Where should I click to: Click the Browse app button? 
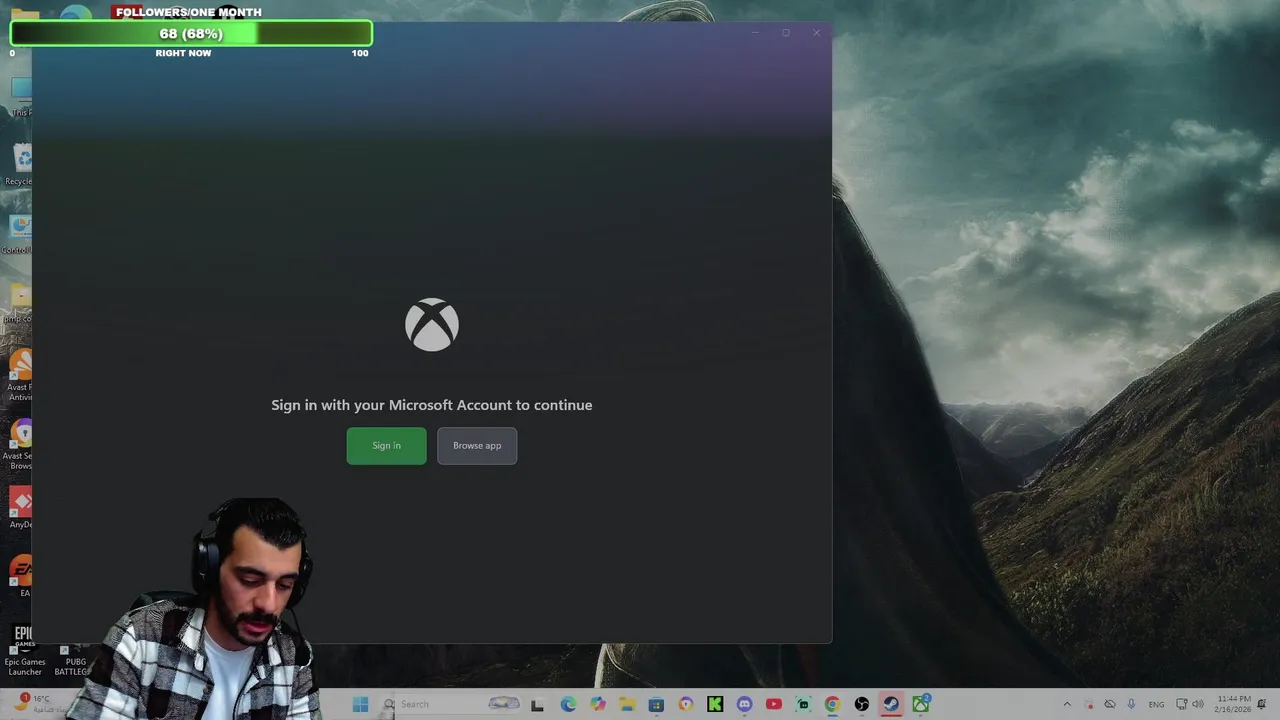coord(477,446)
